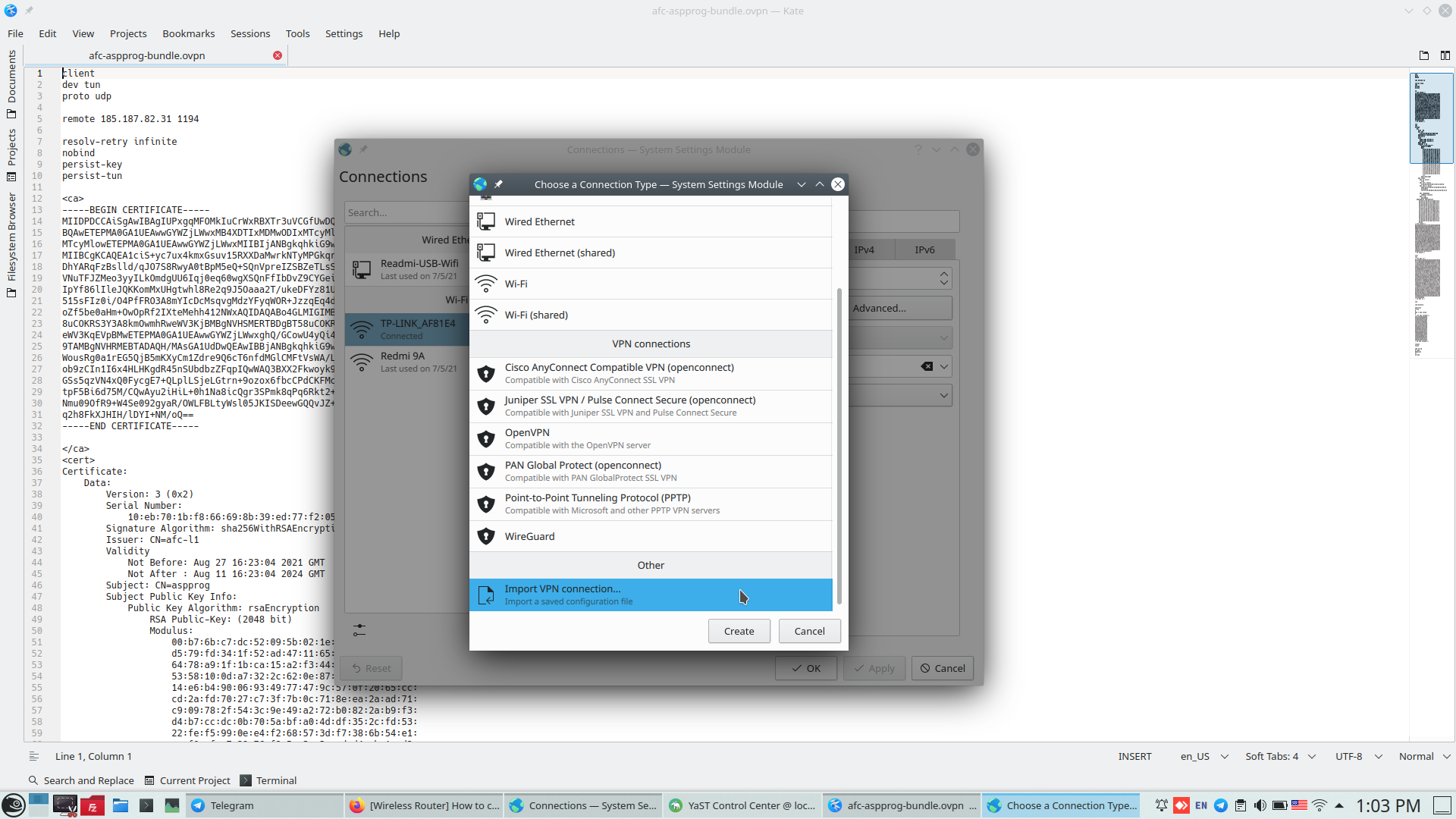Viewport: 1456px width, 819px height.
Task: Open the Filesystem Browser side panel
Action: (11, 244)
